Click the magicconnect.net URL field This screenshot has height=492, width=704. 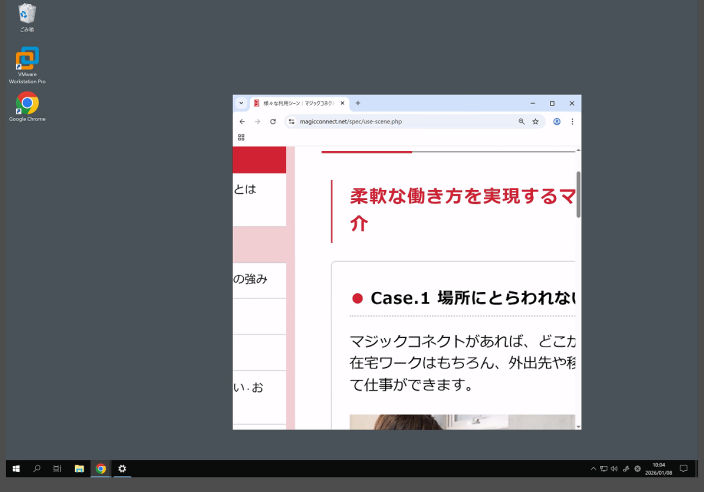400,121
